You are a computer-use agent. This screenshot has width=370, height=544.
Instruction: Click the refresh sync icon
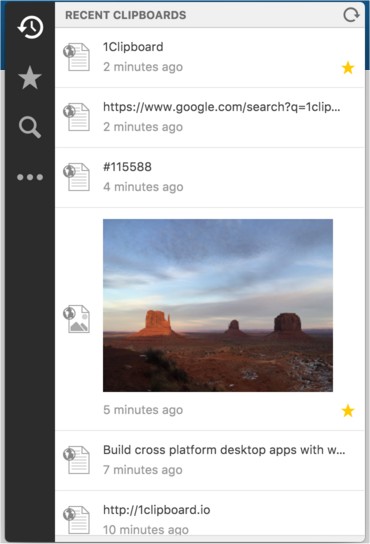pos(351,15)
